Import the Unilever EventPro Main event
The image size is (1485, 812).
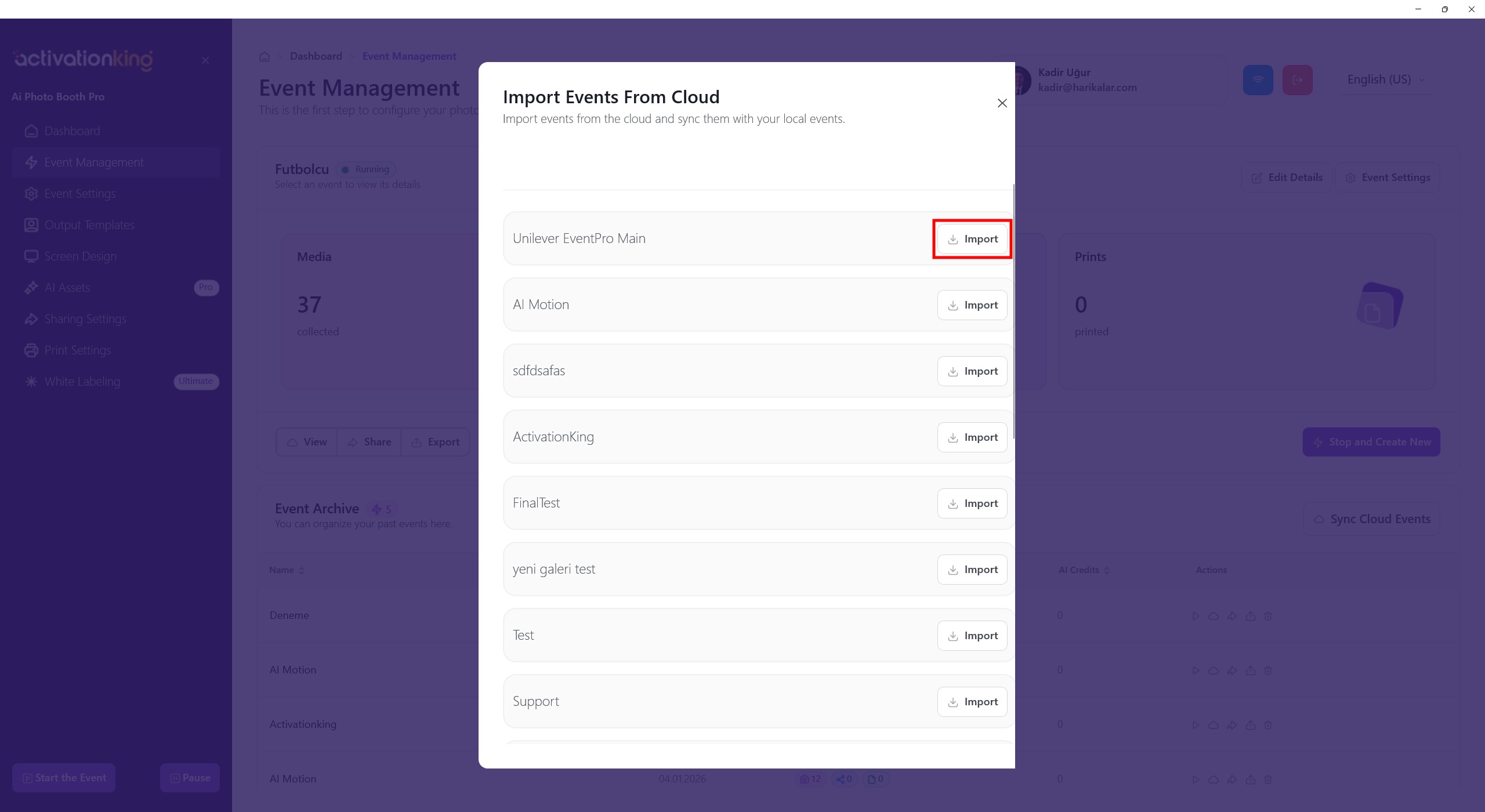[x=972, y=239]
